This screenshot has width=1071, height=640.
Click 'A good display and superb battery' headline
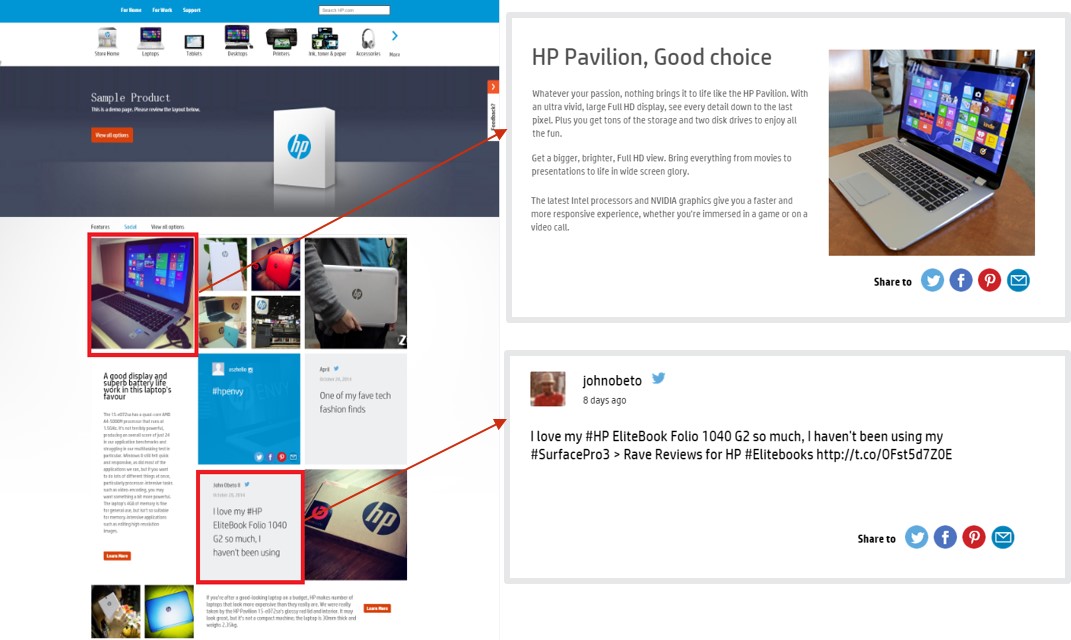(137, 386)
